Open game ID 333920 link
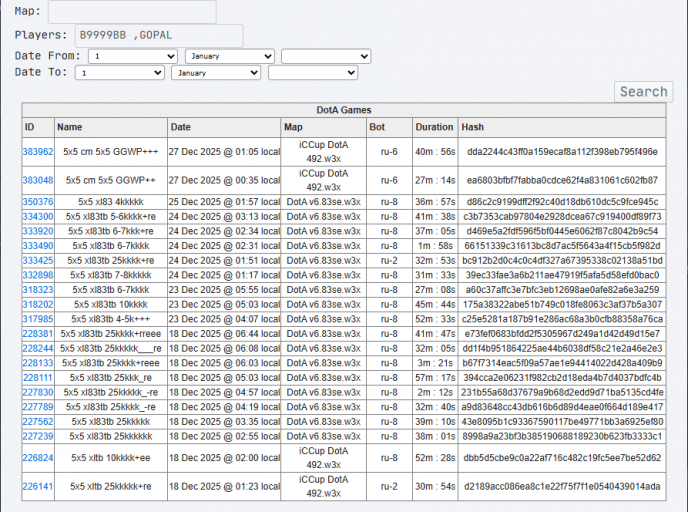This screenshot has width=688, height=512. click(x=38, y=231)
